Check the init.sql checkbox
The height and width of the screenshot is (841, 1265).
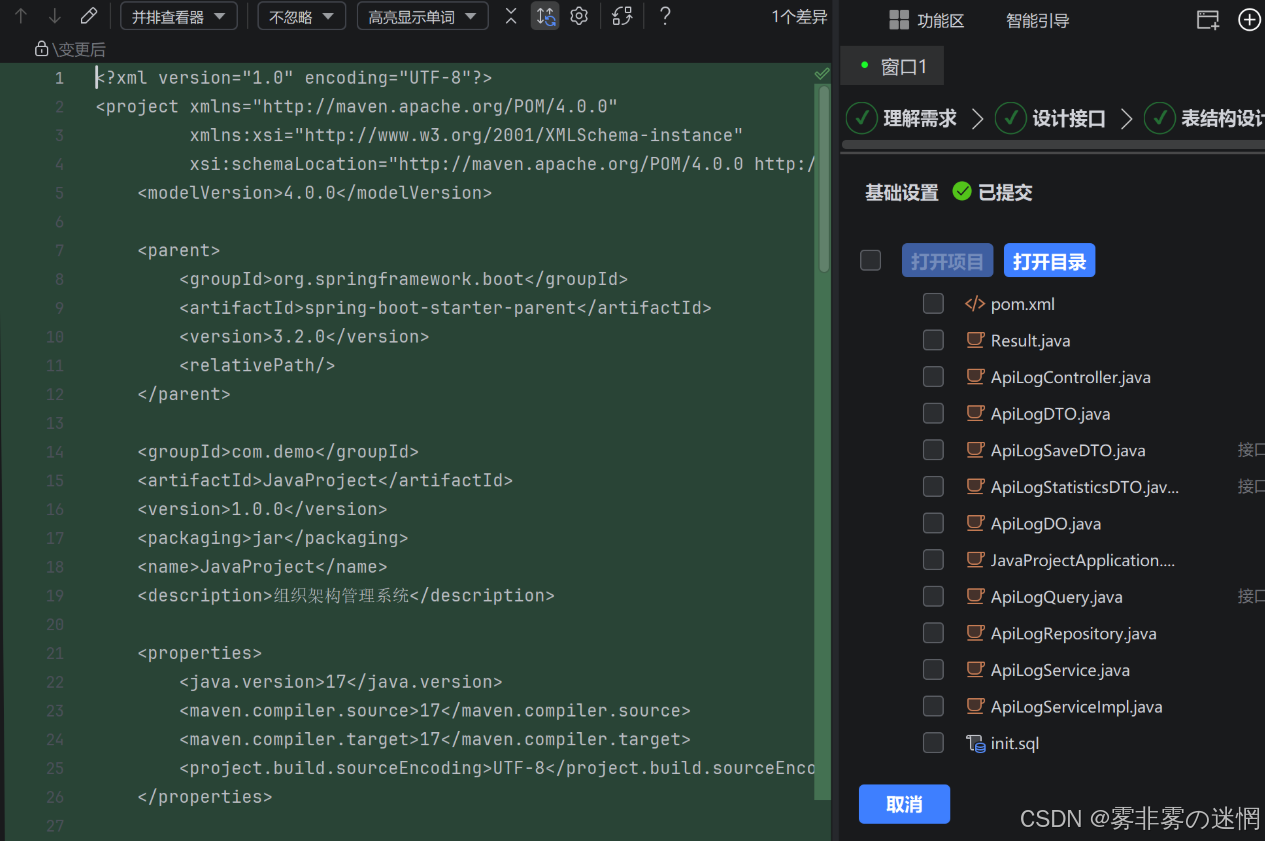point(933,743)
